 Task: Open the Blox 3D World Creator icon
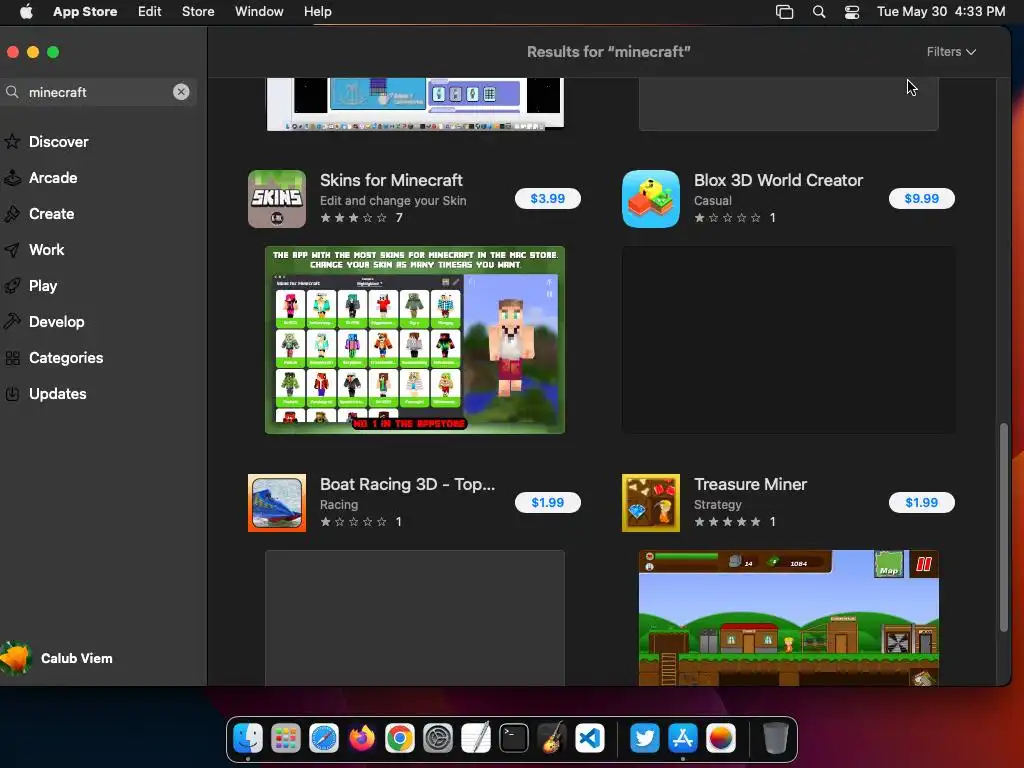[x=651, y=199]
